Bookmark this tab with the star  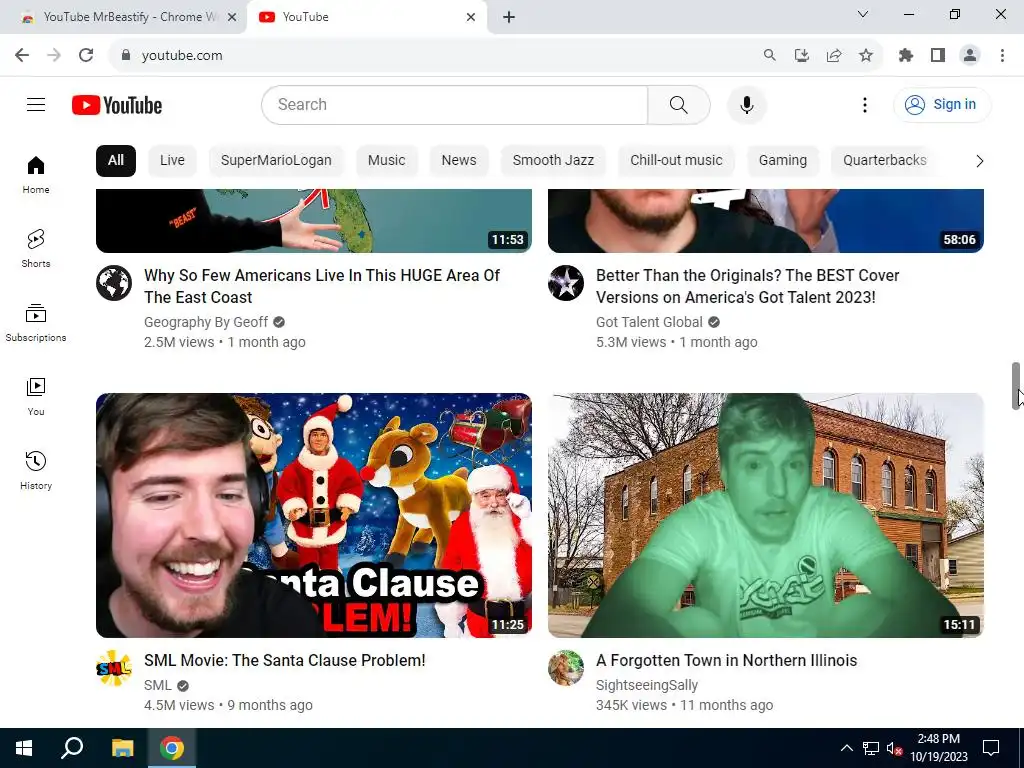click(x=866, y=55)
